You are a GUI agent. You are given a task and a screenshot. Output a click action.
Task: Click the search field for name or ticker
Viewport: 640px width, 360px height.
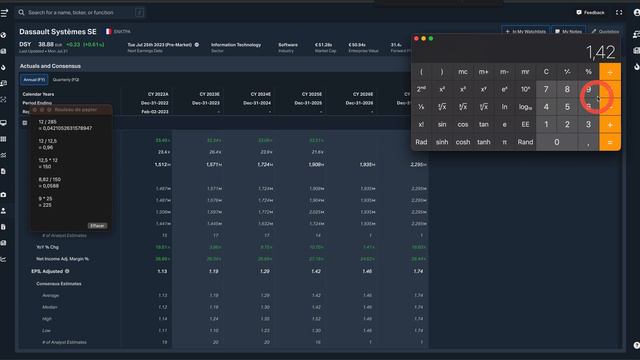(81, 13)
